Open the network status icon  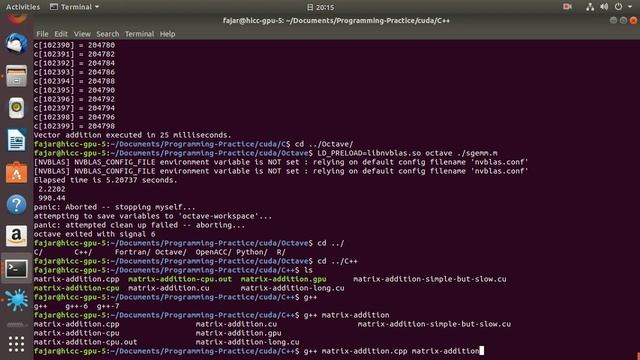590,7
